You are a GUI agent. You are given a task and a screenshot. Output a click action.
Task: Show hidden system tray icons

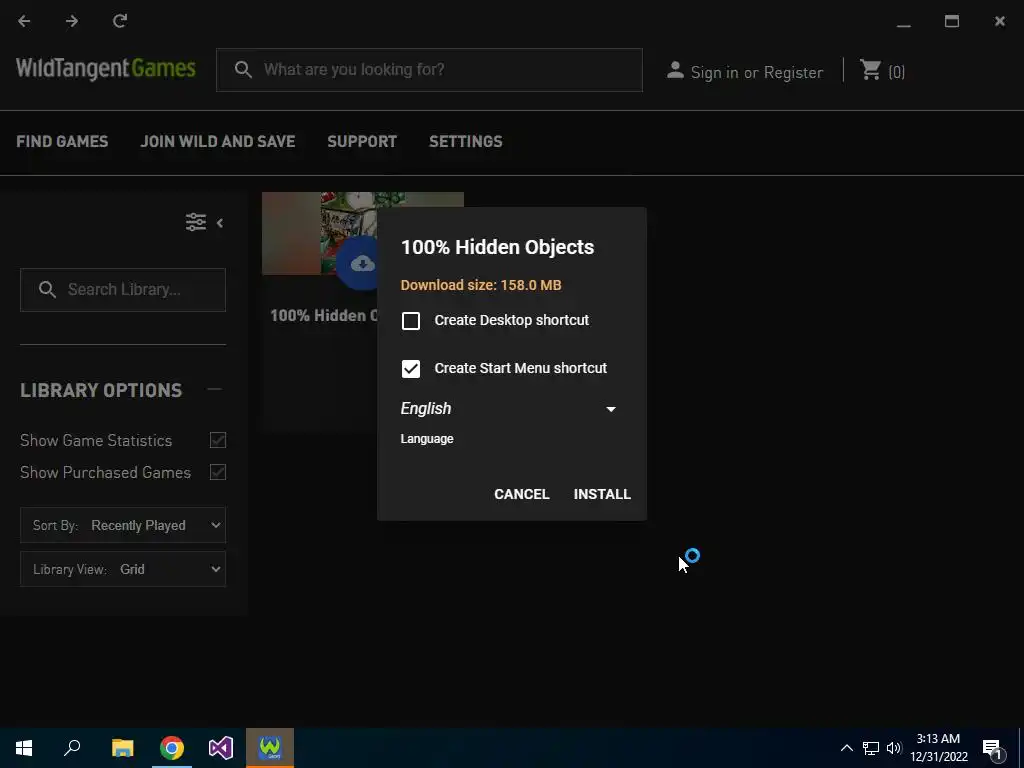pyautogui.click(x=846, y=748)
